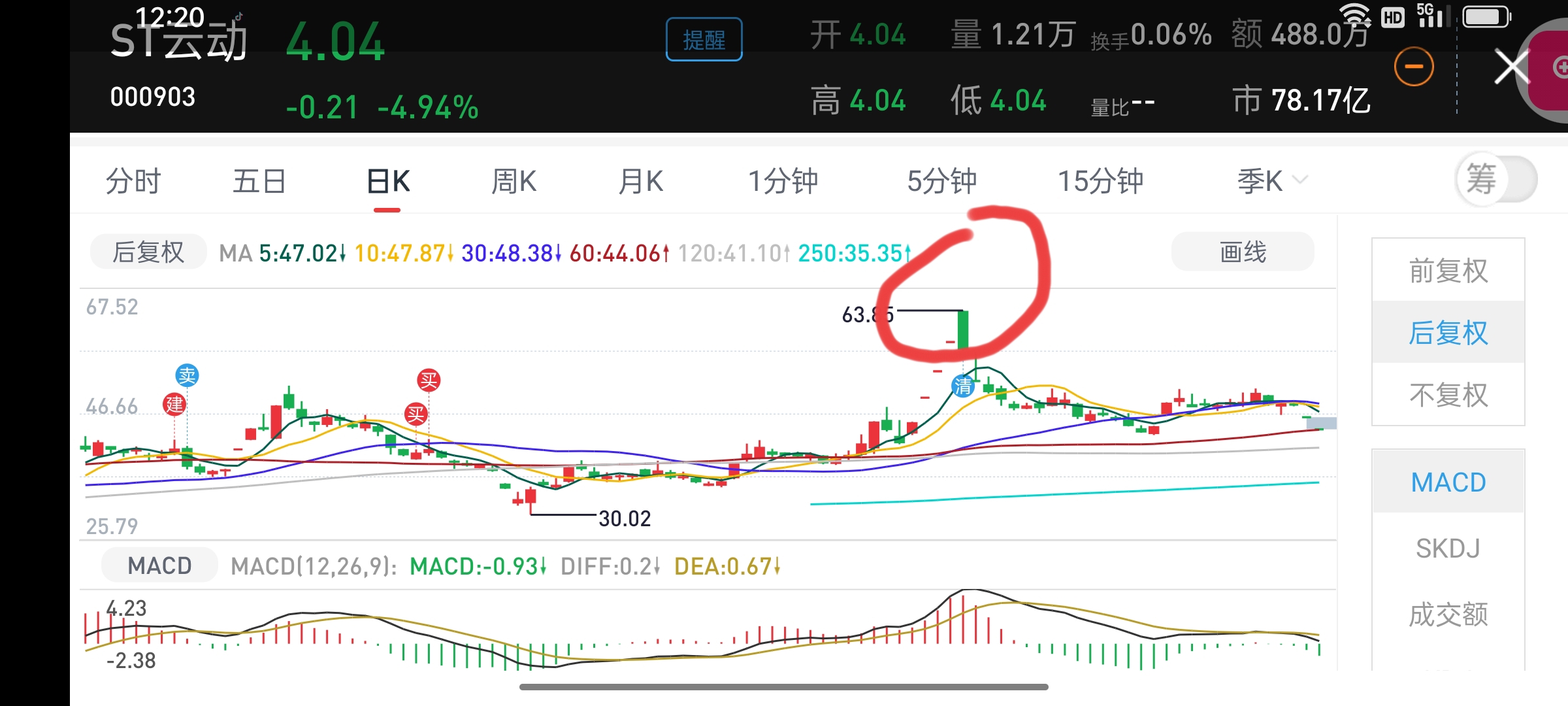Tap the orange minus remove-from-watchlist icon
Screen dimensions: 1568x706
point(1414,66)
